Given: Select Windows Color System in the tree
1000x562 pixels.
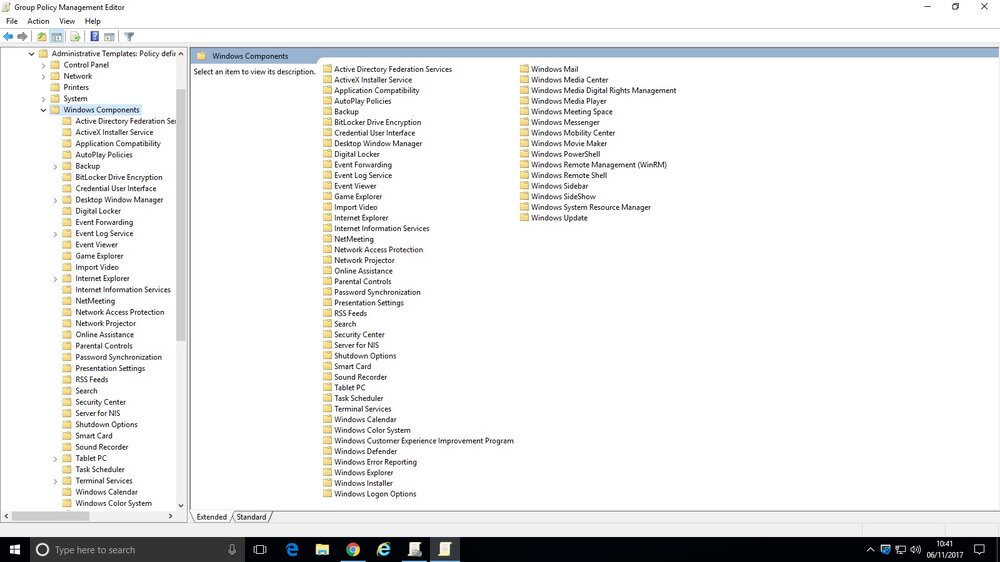Looking at the screenshot, I should [x=114, y=503].
